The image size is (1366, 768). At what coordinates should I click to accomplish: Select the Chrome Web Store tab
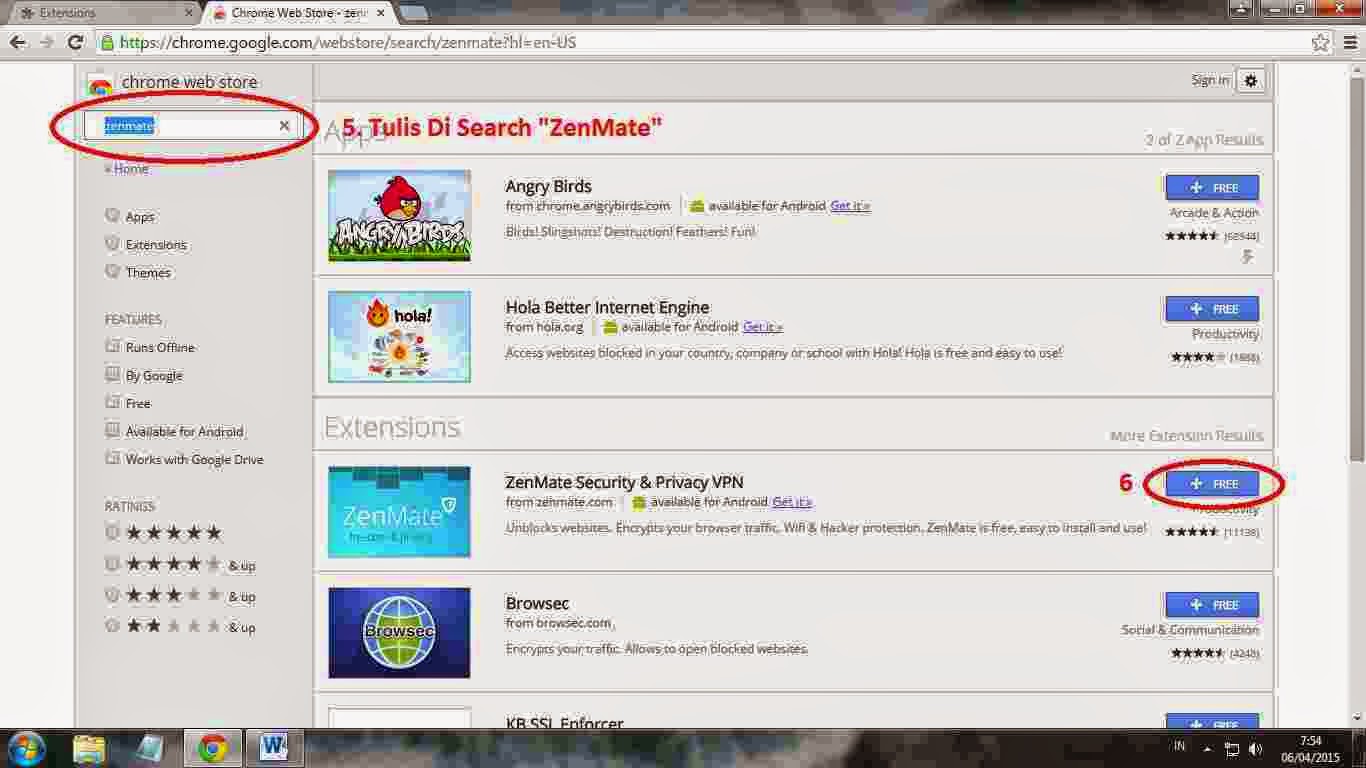click(x=297, y=13)
